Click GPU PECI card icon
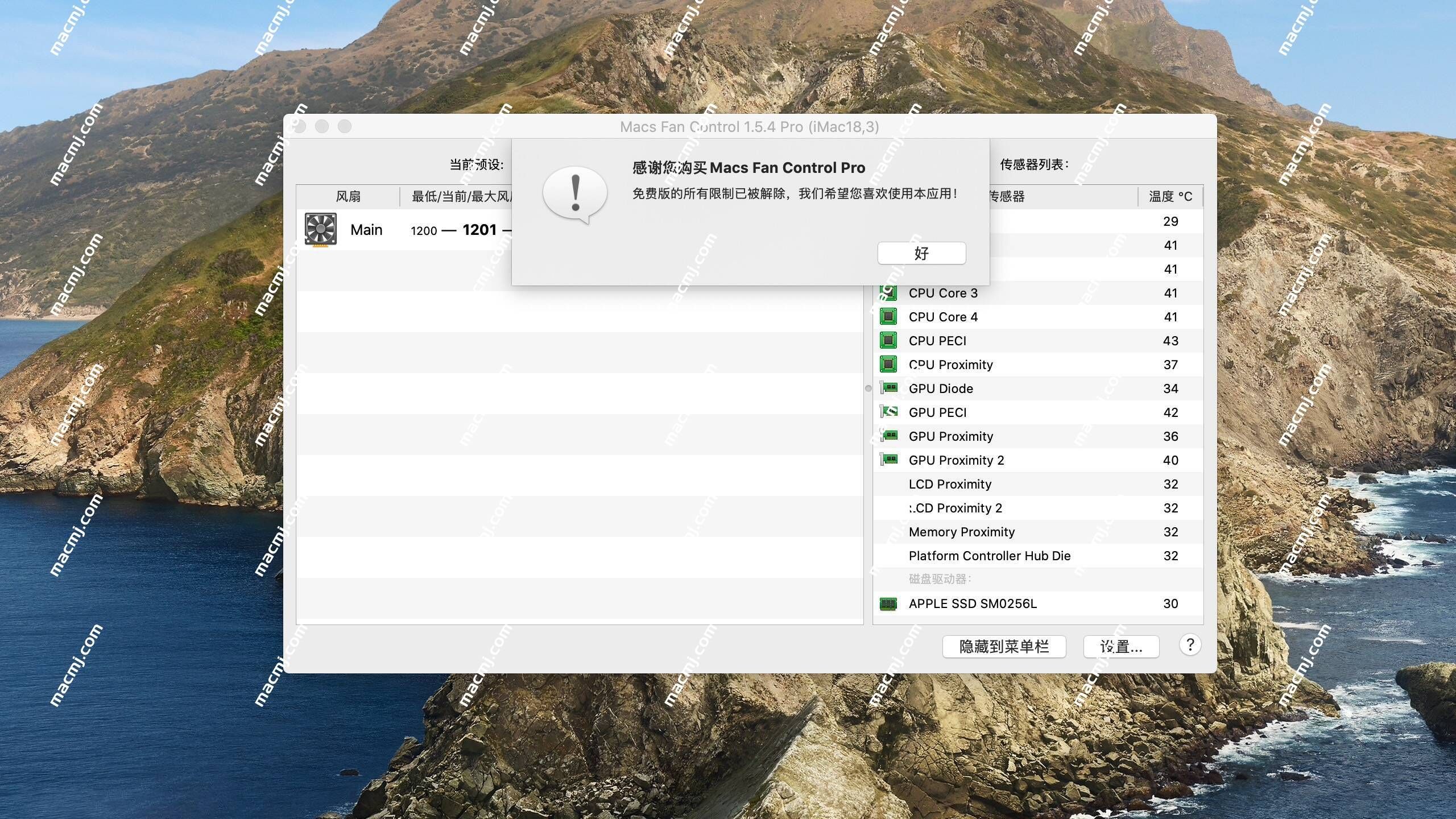Image resolution: width=1456 pixels, height=819 pixels. [889, 412]
